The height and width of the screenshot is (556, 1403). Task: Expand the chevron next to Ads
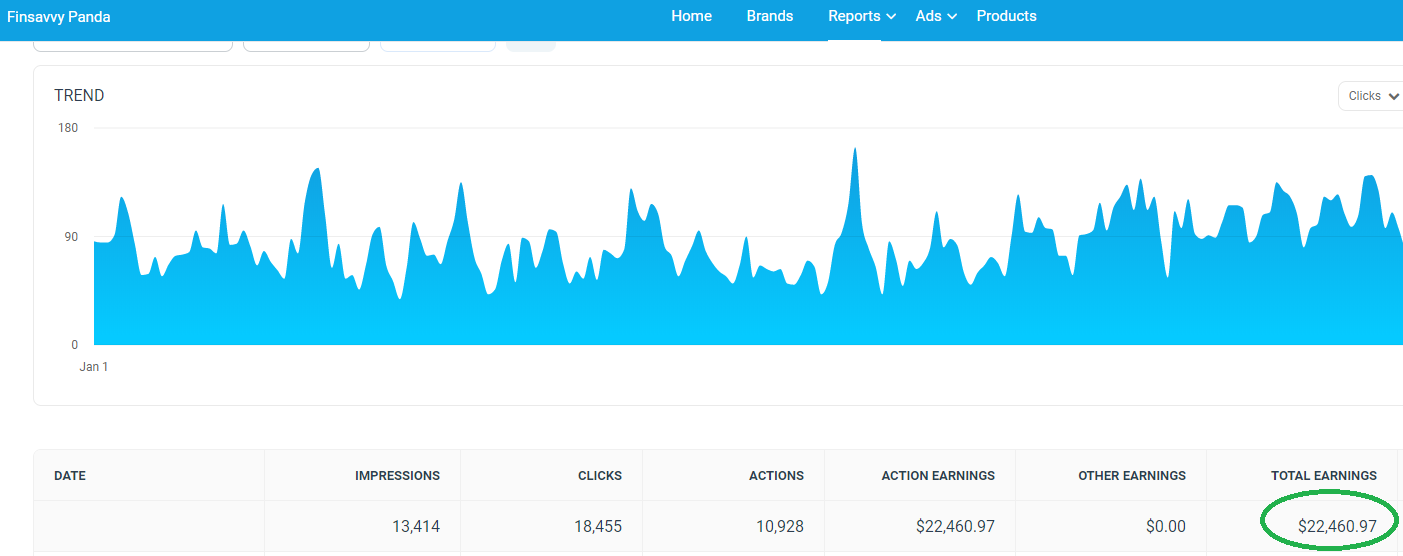coord(953,17)
